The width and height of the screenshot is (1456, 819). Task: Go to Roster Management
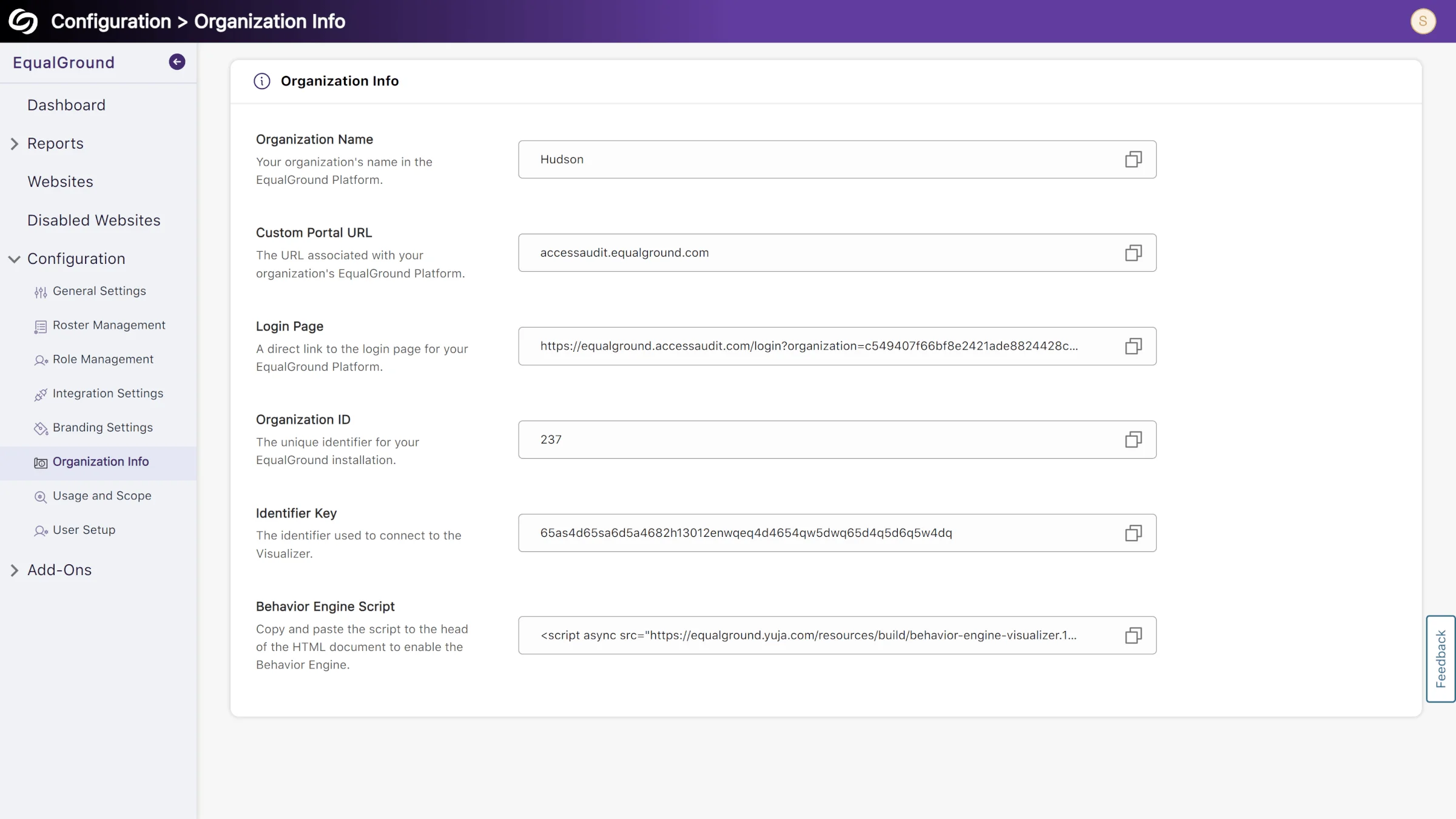[x=109, y=325]
